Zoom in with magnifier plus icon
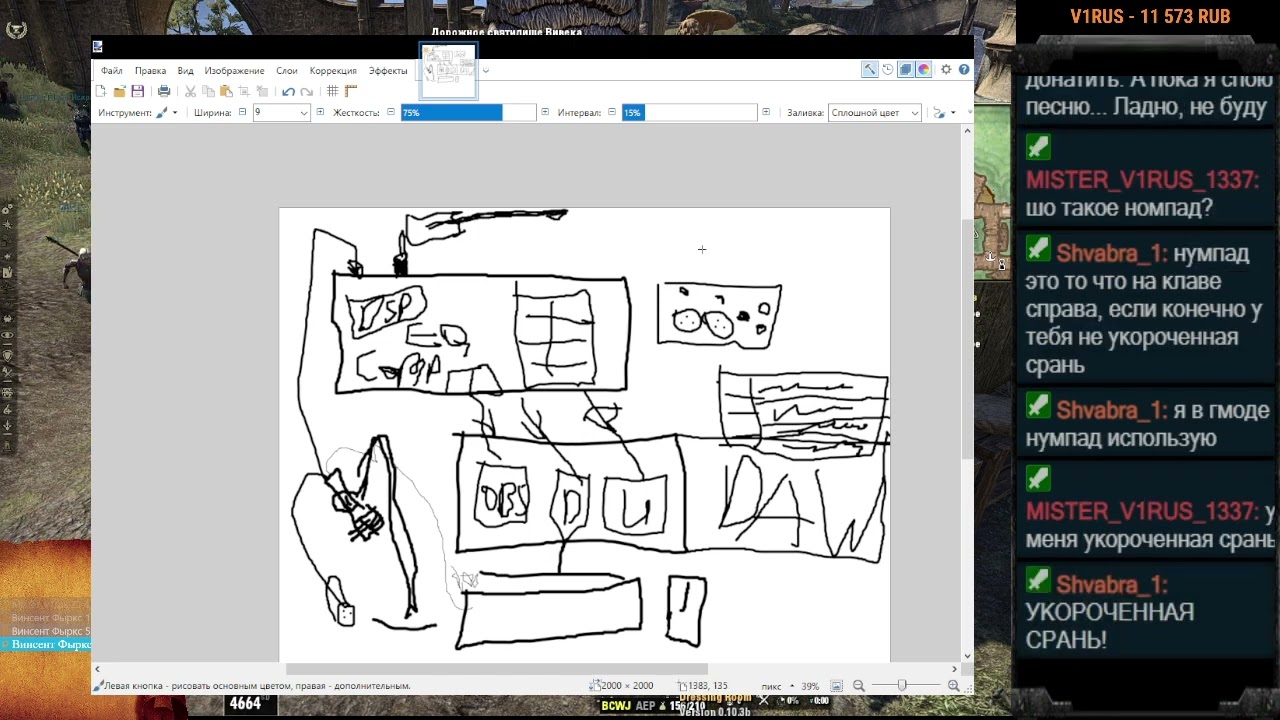 pyautogui.click(x=953, y=686)
